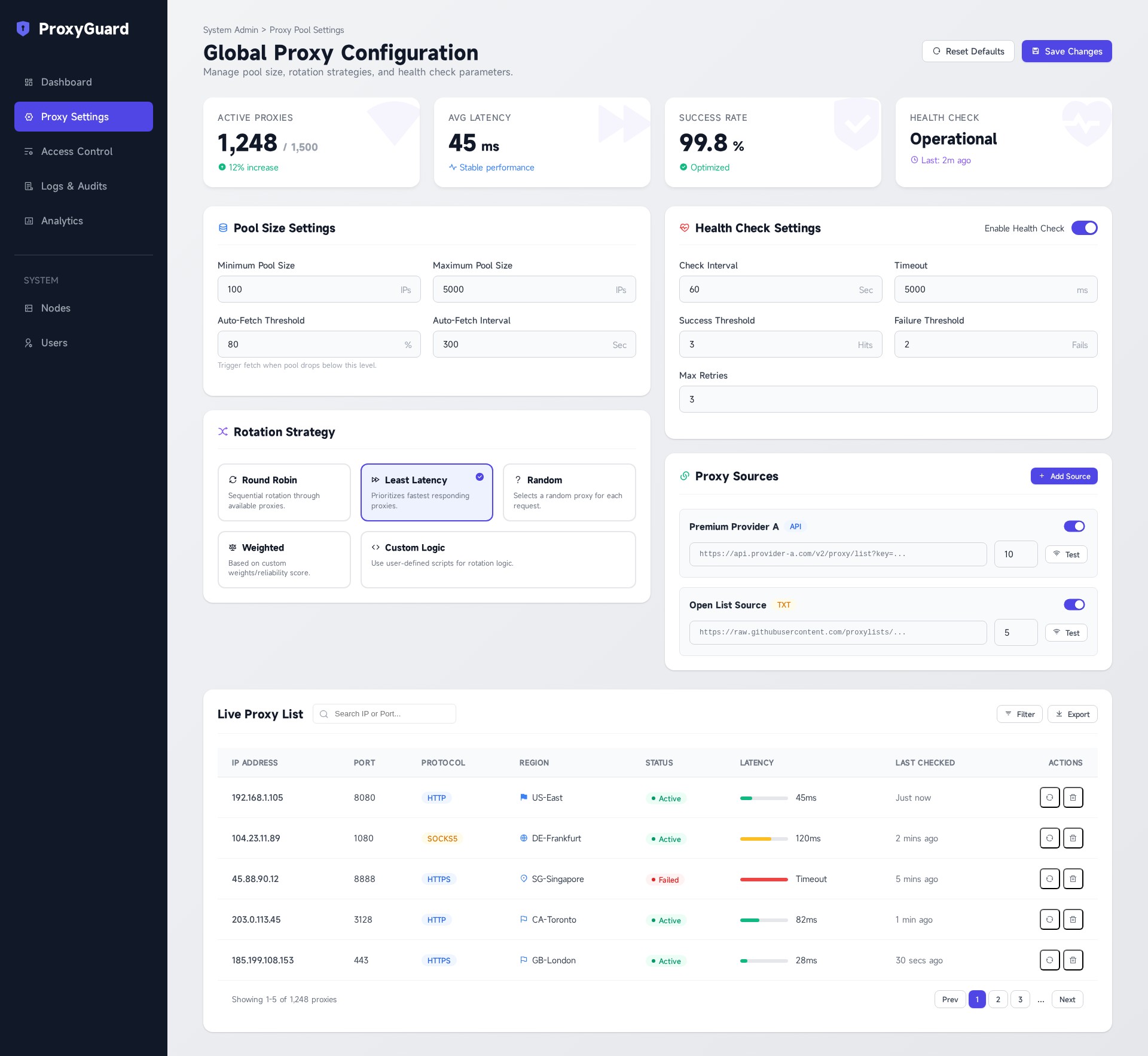Screen dimensions: 1148x1056
Task: Select the Round Robin rotation strategy
Action: point(284,492)
